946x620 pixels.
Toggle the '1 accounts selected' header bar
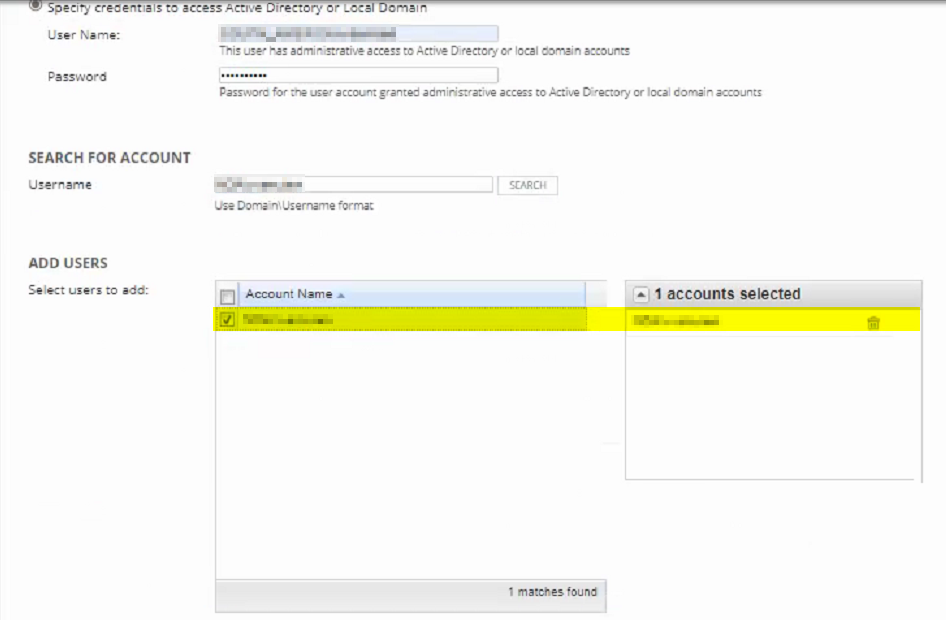click(x=773, y=294)
